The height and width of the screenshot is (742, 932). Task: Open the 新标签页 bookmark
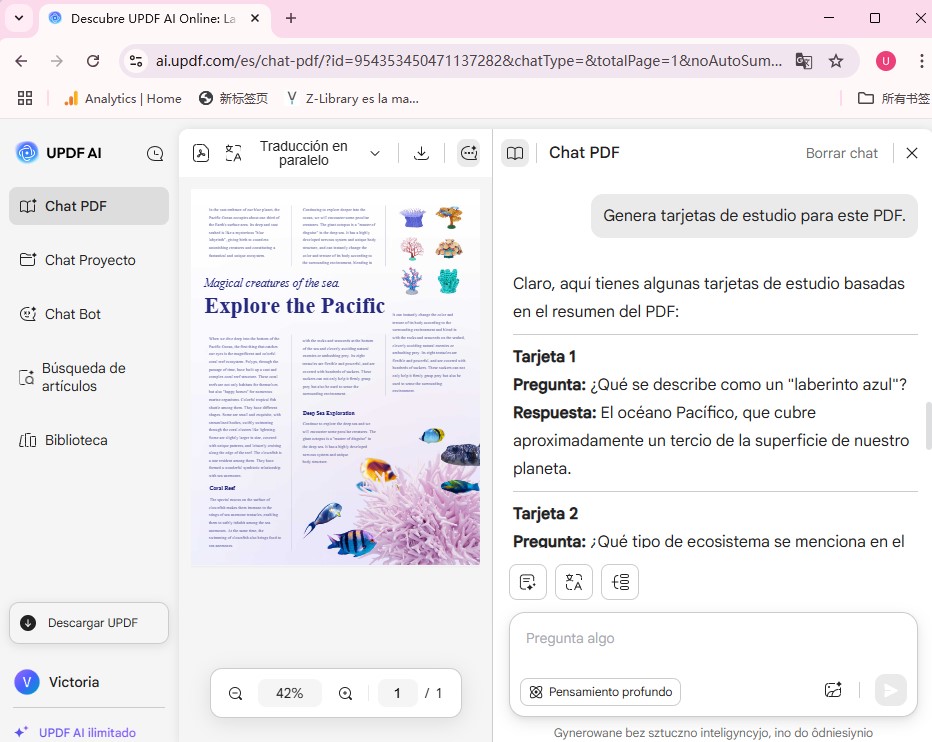click(234, 99)
